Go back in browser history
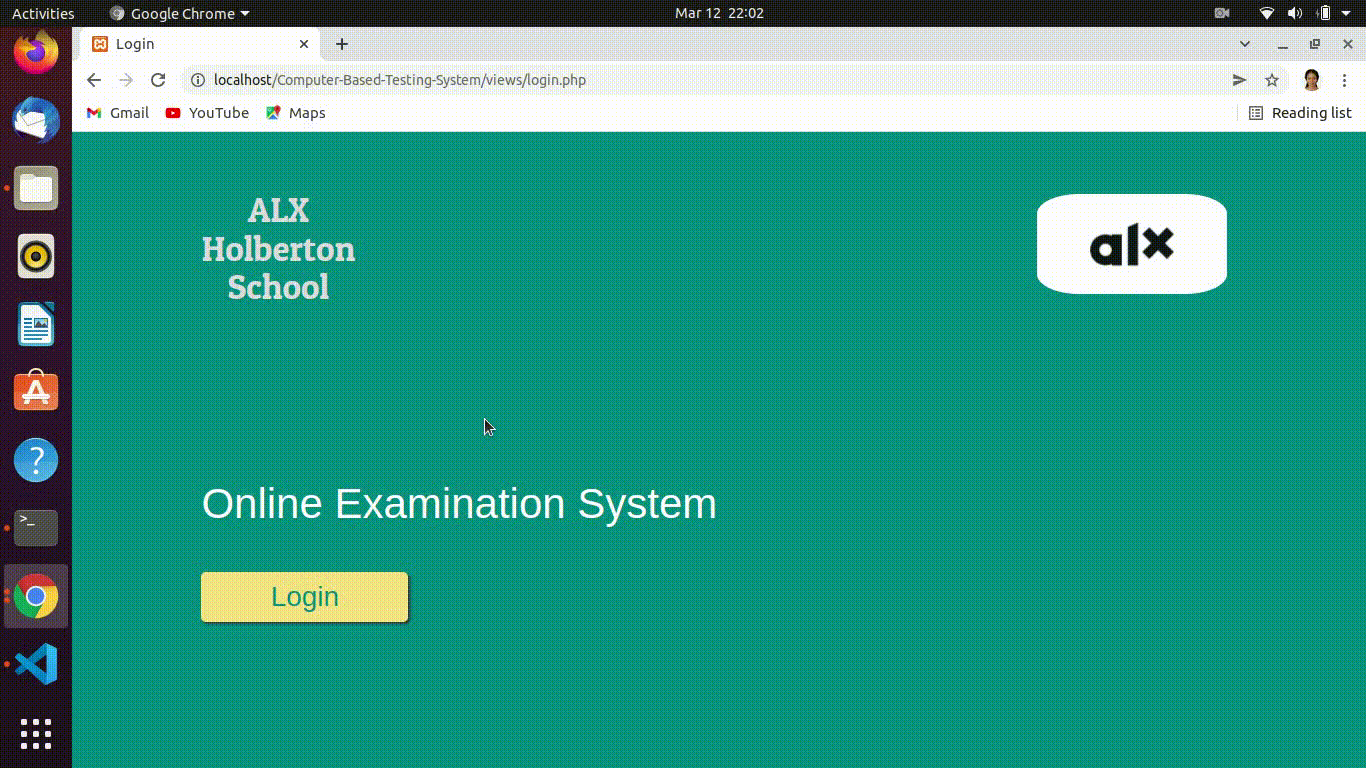Viewport: 1366px width, 768px height. [x=94, y=80]
